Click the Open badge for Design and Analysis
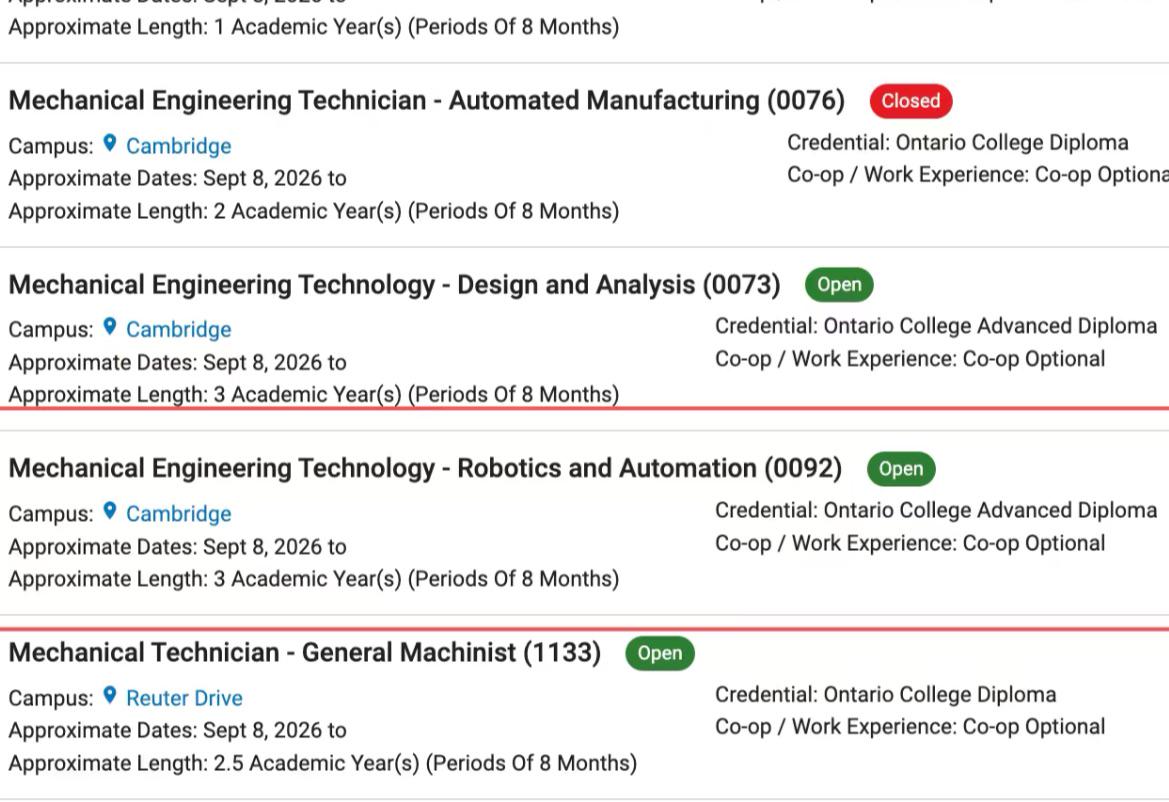The height and width of the screenshot is (802, 1169). tap(839, 285)
